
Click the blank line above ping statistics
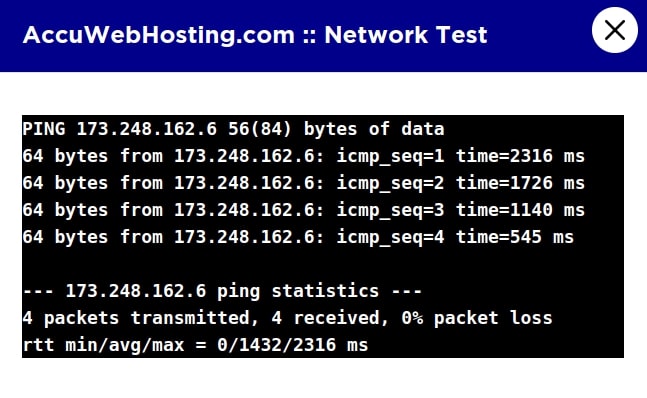point(323,264)
